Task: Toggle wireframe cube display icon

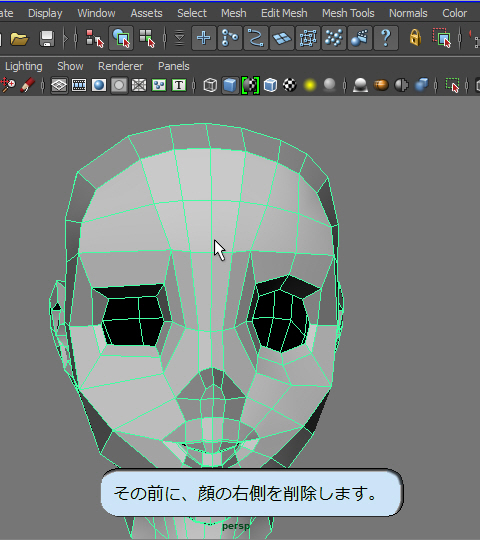Action: tap(210, 85)
